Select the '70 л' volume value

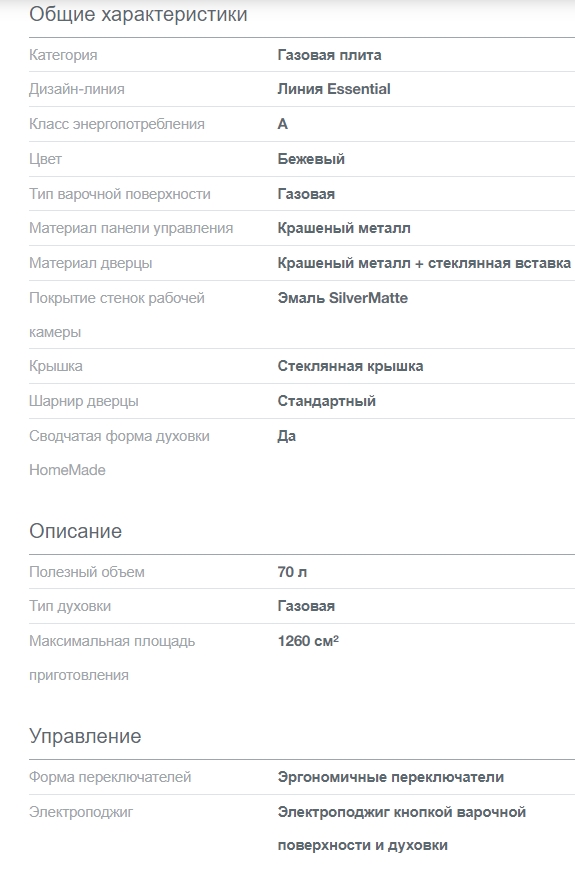click(292, 572)
